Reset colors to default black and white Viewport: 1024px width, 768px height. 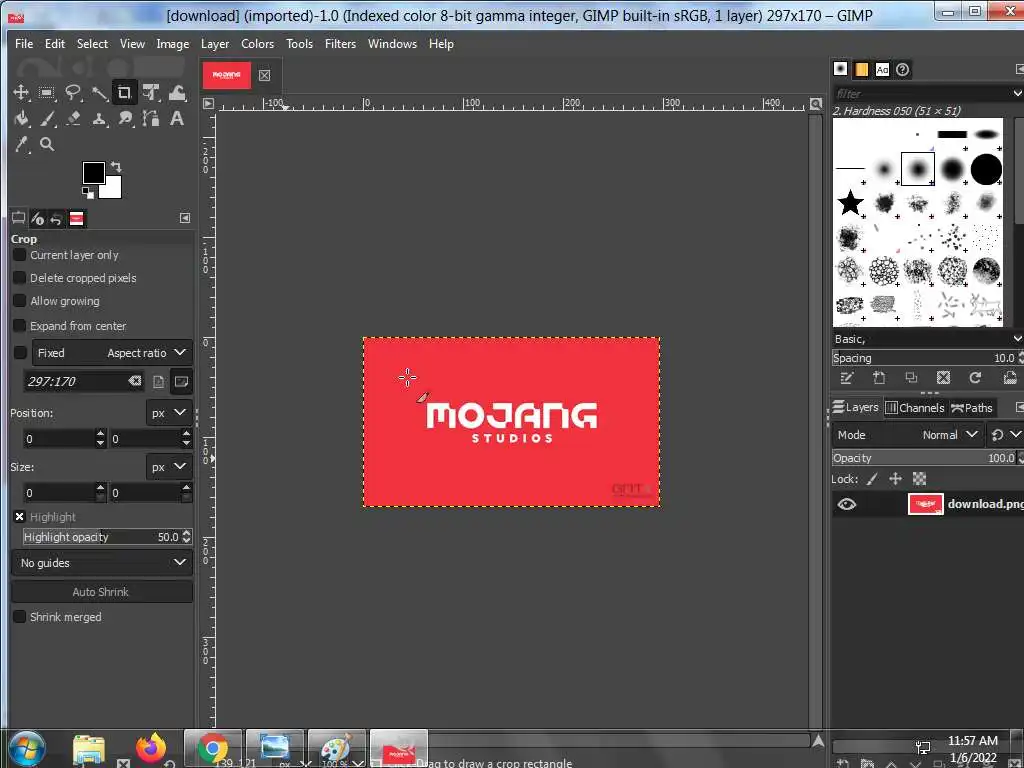point(88,193)
